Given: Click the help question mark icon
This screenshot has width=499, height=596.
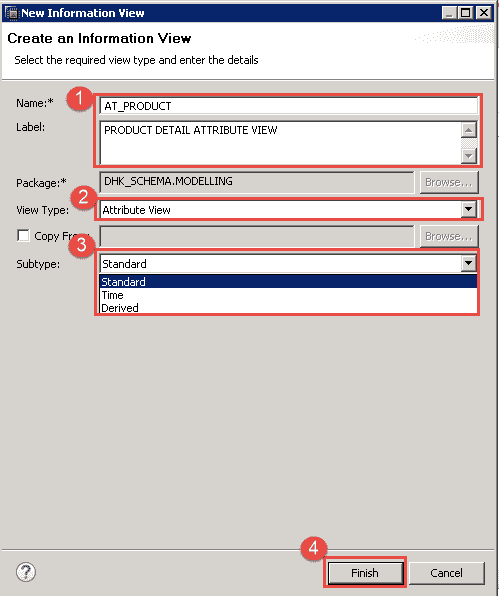Looking at the screenshot, I should point(26,572).
